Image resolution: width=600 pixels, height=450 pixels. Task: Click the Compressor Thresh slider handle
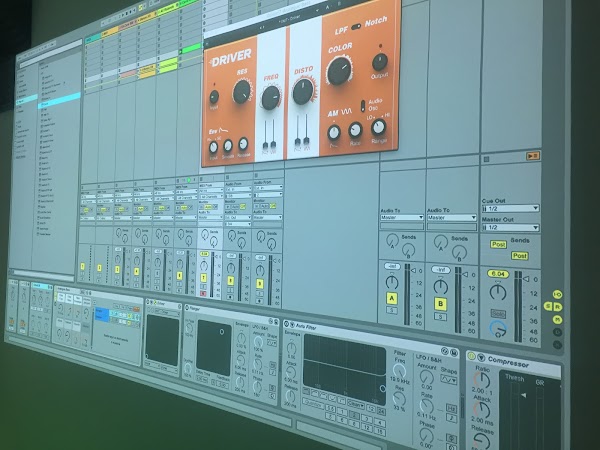pyautogui.click(x=523, y=395)
